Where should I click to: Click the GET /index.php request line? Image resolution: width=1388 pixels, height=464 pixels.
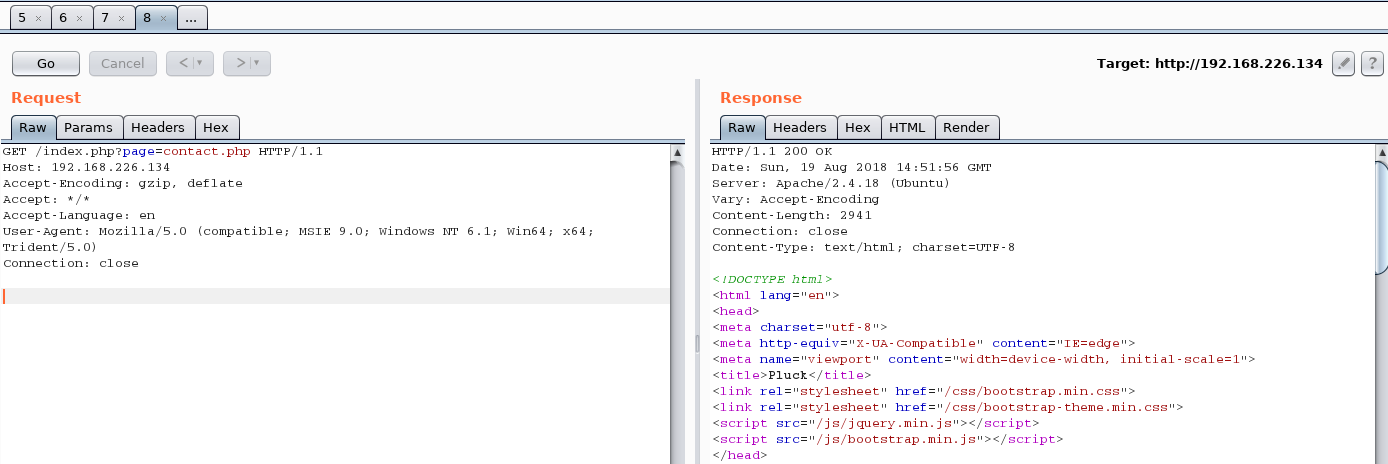coord(163,151)
